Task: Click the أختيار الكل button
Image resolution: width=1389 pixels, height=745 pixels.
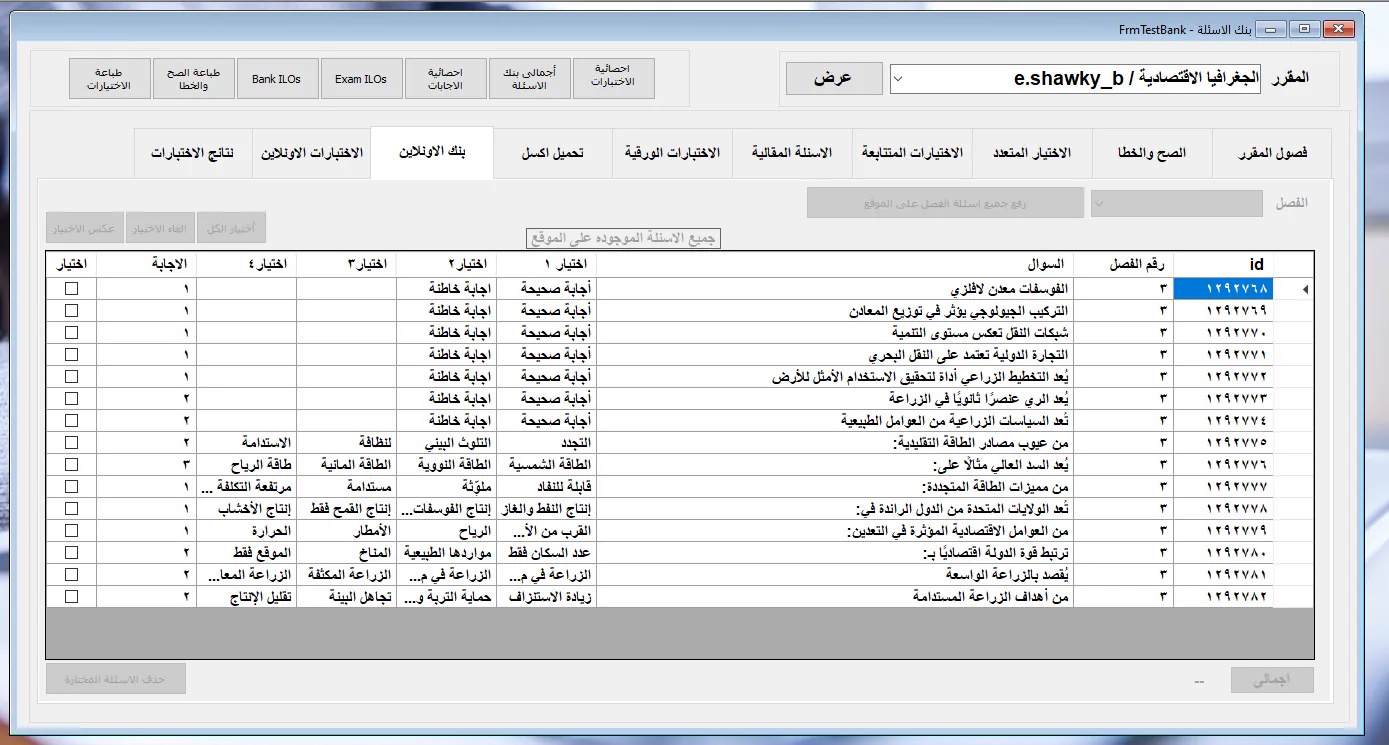Action: [x=230, y=228]
